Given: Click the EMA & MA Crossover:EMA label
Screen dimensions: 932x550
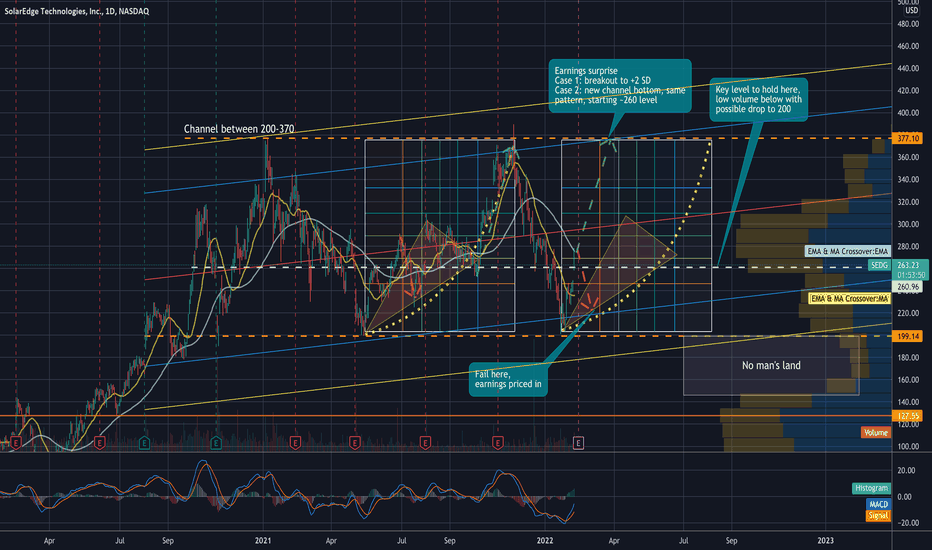Looking at the screenshot, I should [x=848, y=252].
